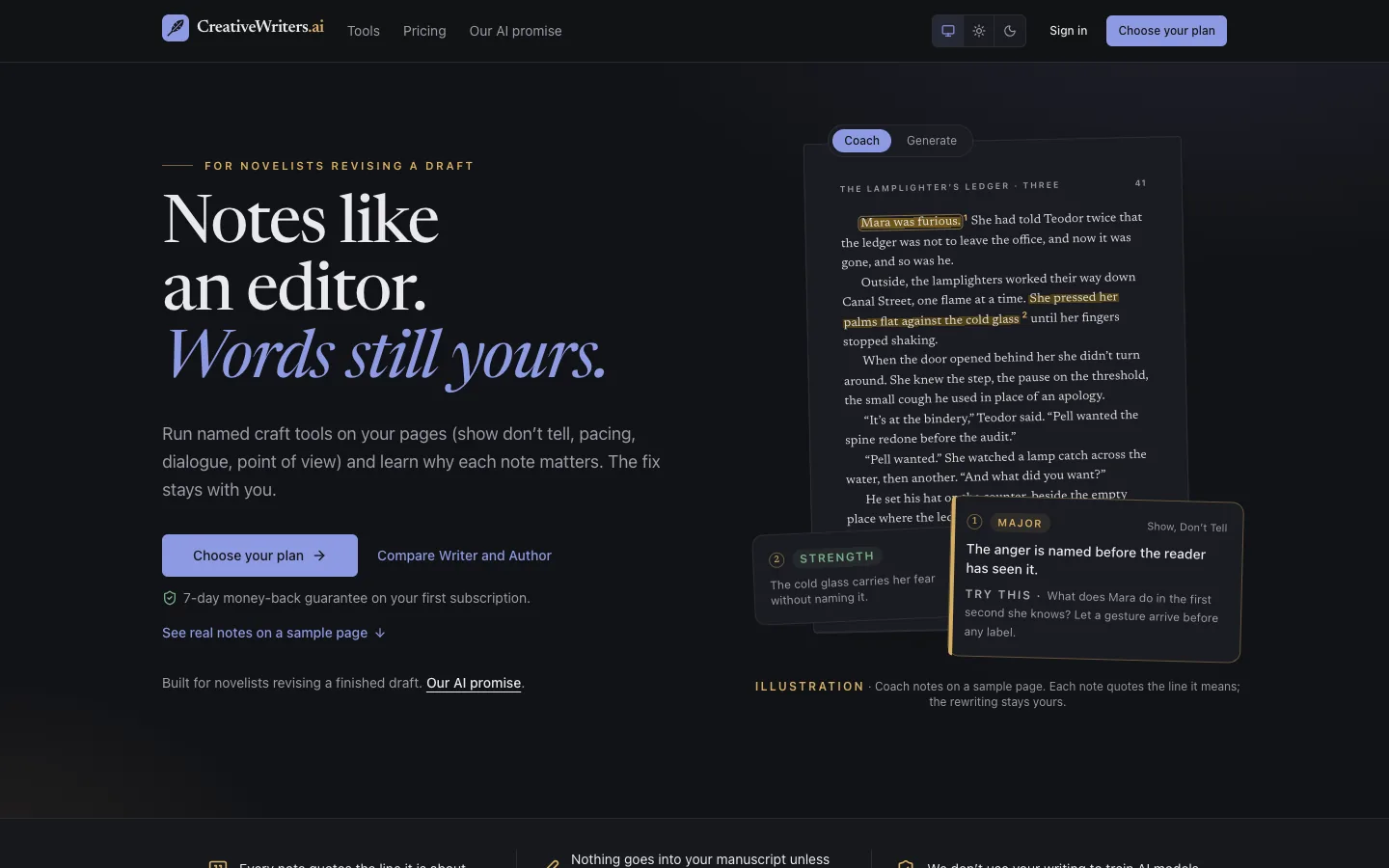Open Compare Writer and Author link
This screenshot has height=868, width=1389.
[464, 556]
